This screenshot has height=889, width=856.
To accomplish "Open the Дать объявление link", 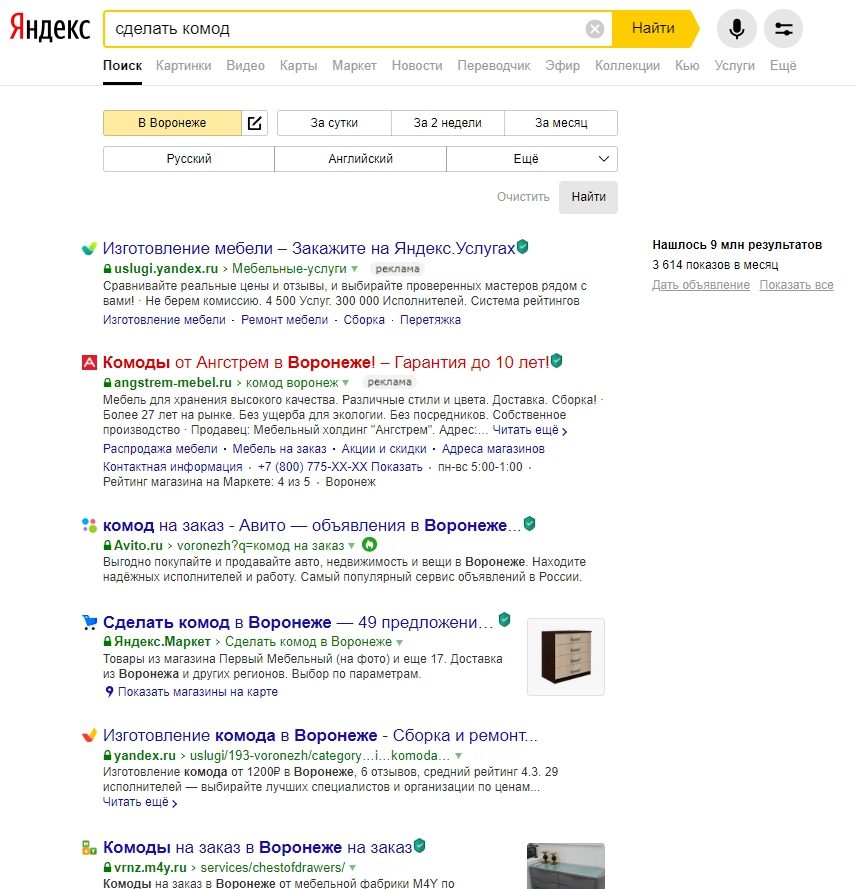I will coord(701,285).
